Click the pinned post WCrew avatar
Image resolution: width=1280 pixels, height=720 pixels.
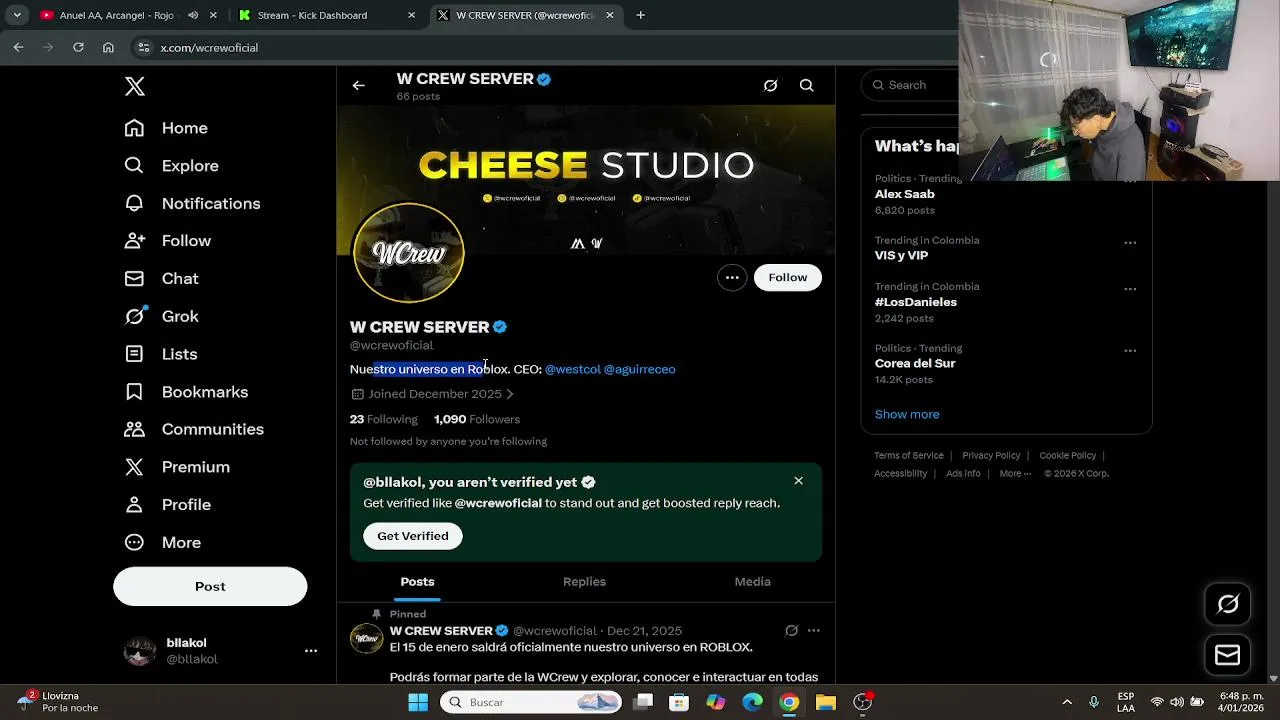(366, 638)
